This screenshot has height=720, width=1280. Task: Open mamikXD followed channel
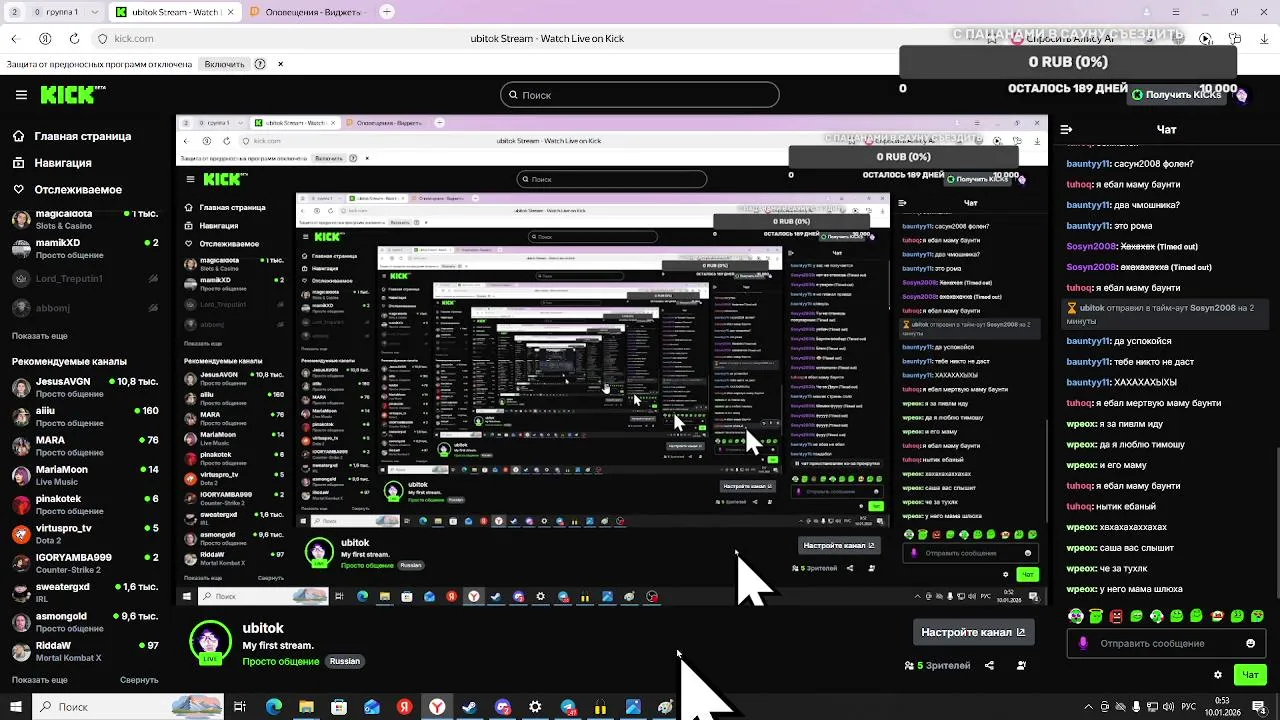(85, 249)
